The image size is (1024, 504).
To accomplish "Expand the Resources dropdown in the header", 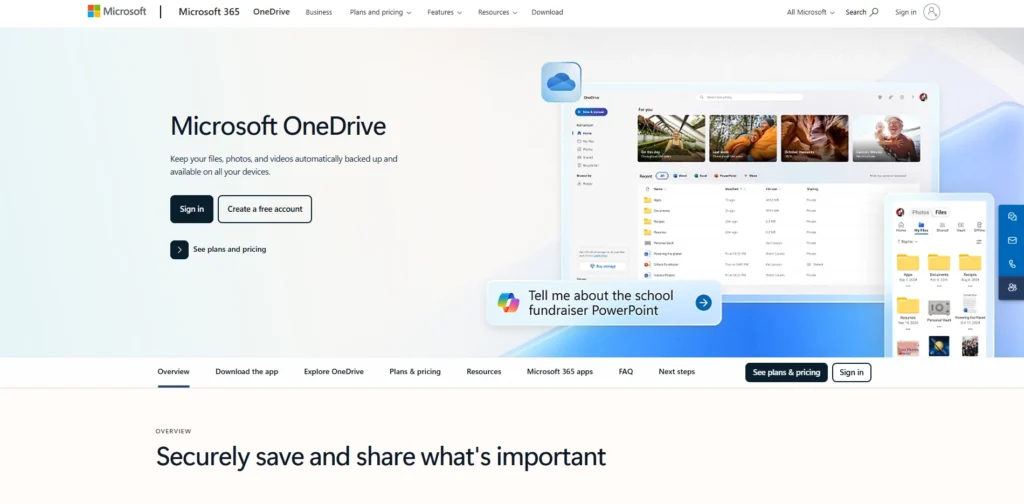I will pyautogui.click(x=497, y=12).
